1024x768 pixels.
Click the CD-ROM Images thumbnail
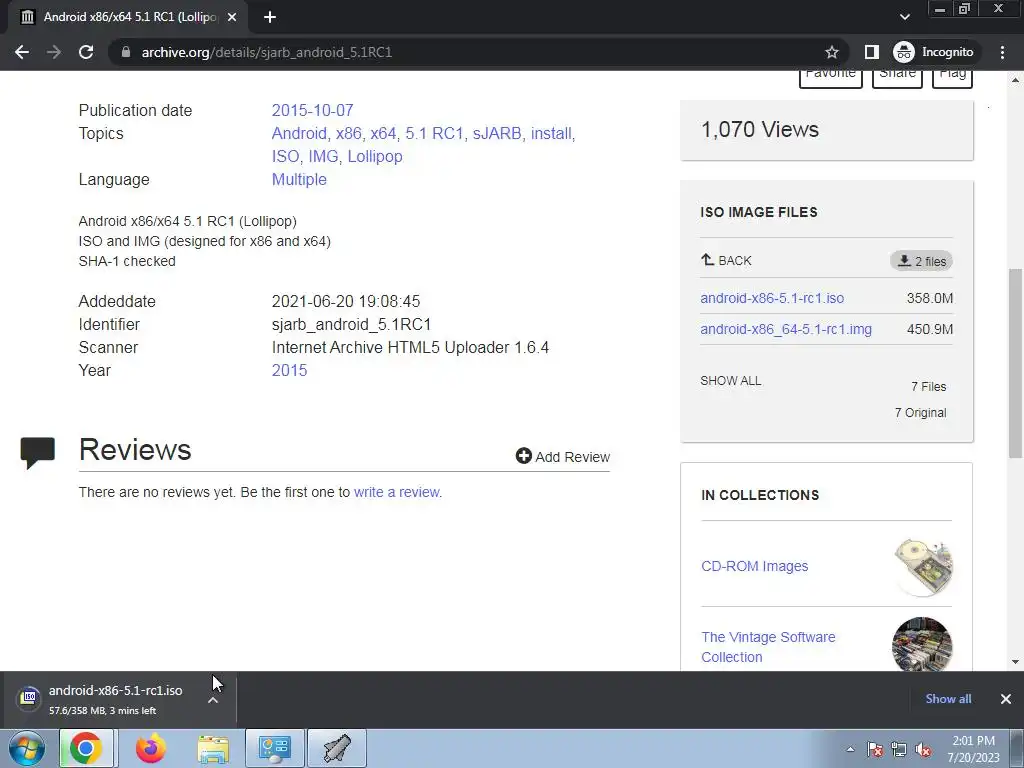922,567
